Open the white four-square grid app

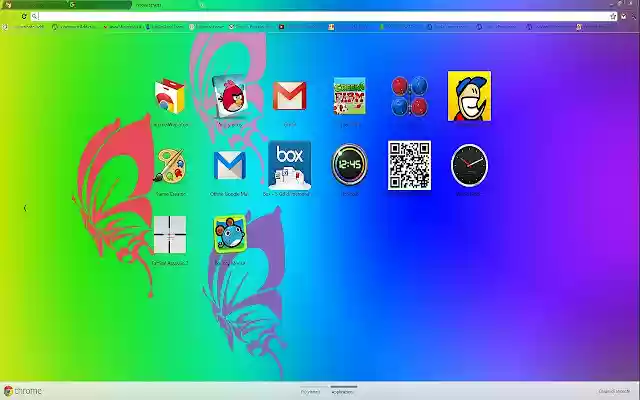coord(170,235)
